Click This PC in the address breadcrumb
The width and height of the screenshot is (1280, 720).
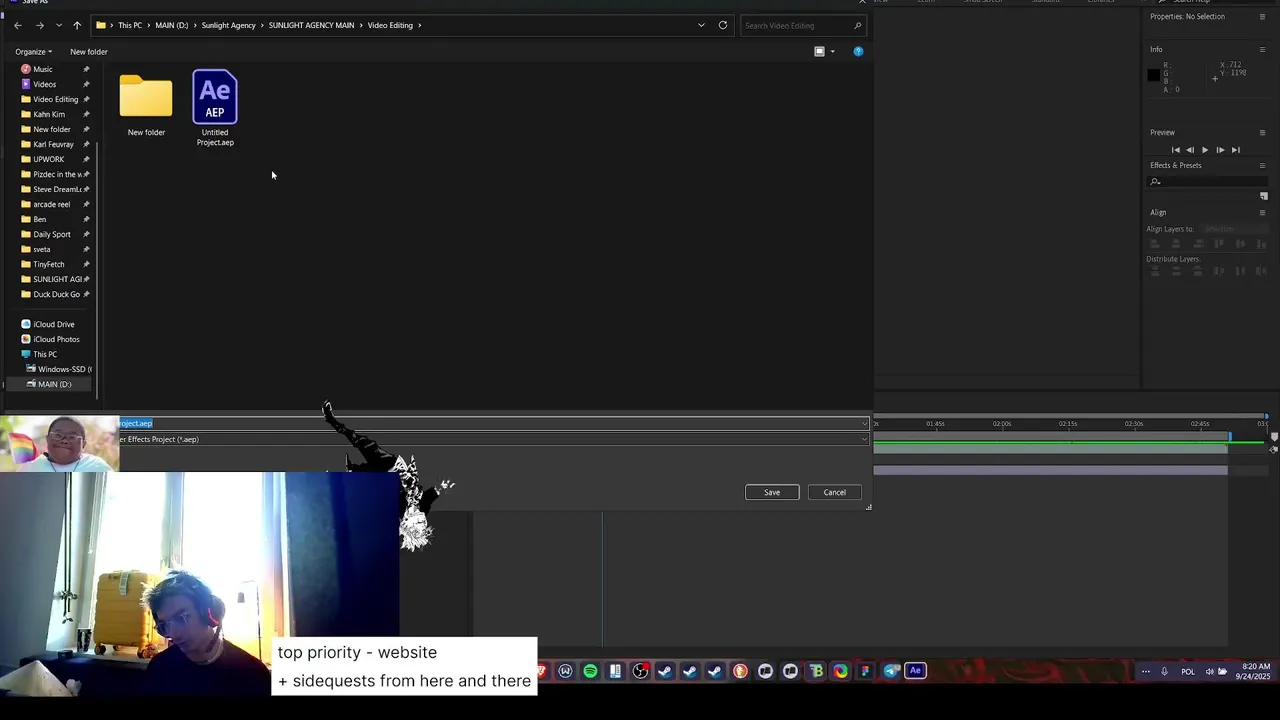tap(130, 25)
